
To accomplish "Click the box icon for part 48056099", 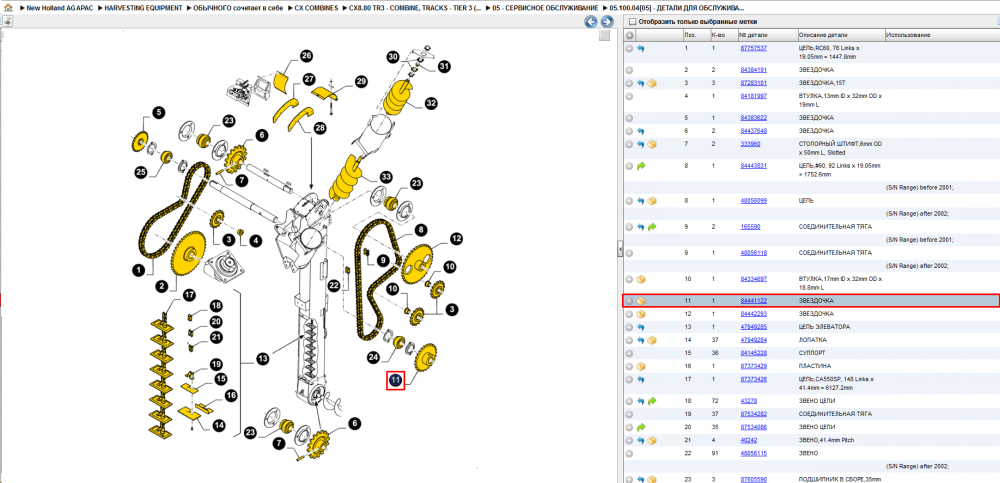I will [652, 200].
